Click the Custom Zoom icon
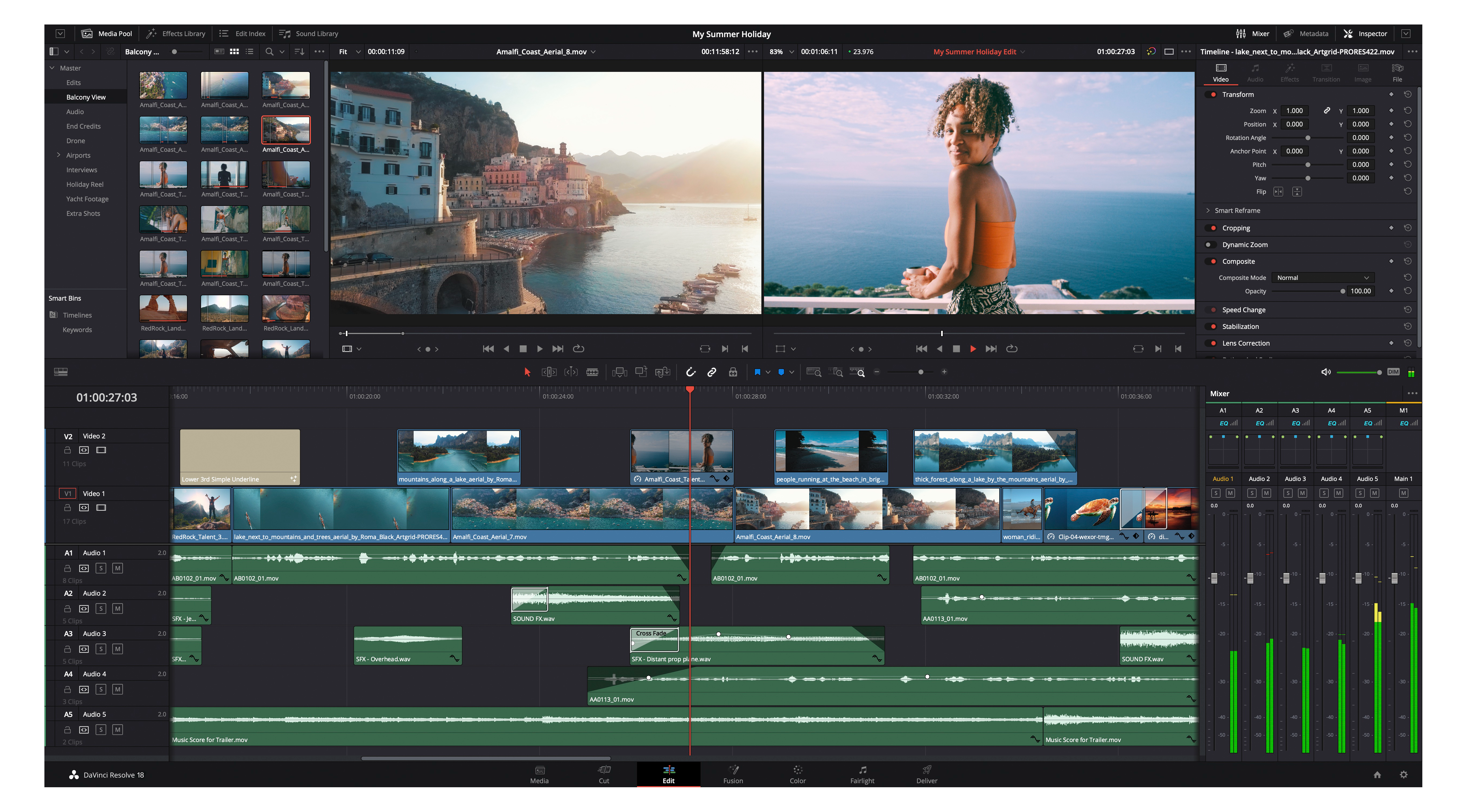 click(857, 372)
